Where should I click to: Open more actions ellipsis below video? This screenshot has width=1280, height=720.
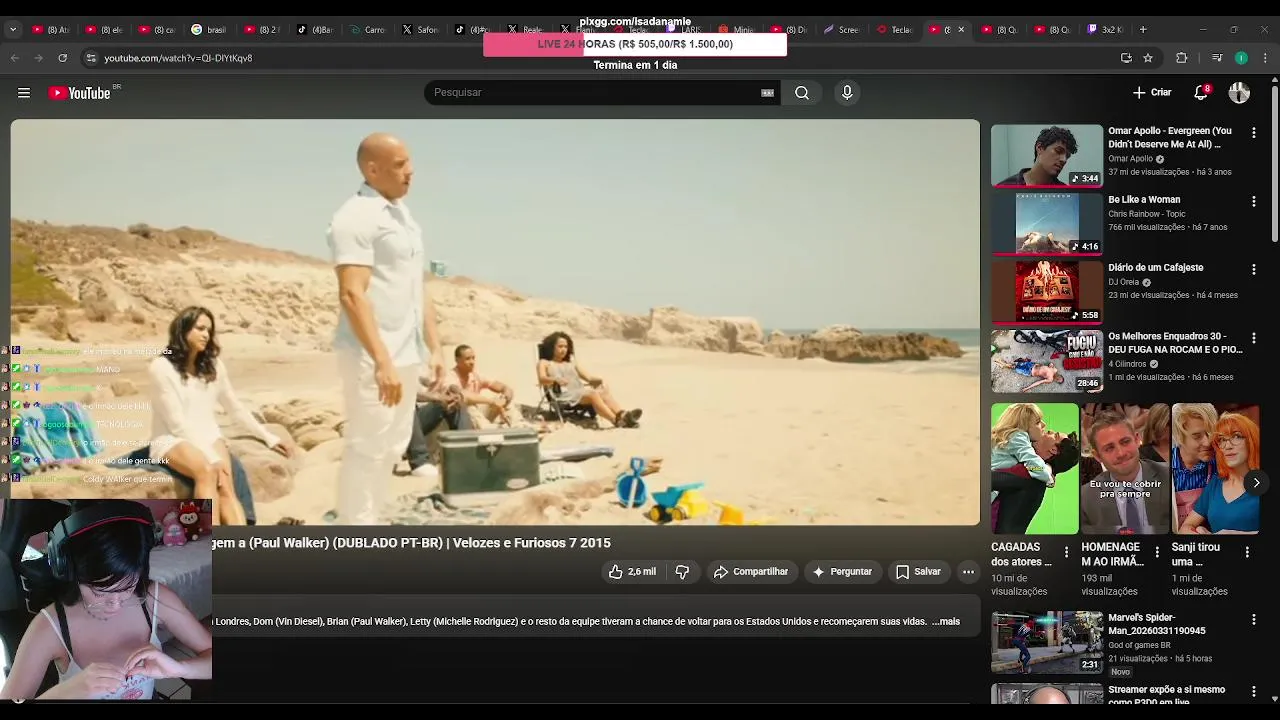[968, 572]
